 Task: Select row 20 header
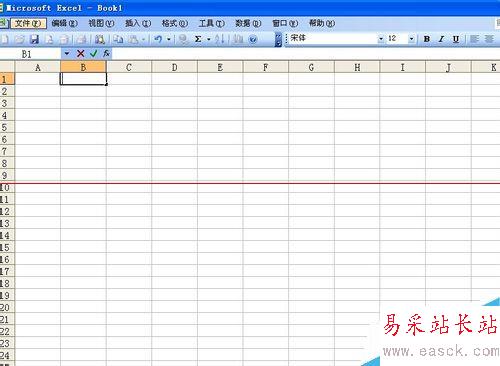tap(7, 307)
